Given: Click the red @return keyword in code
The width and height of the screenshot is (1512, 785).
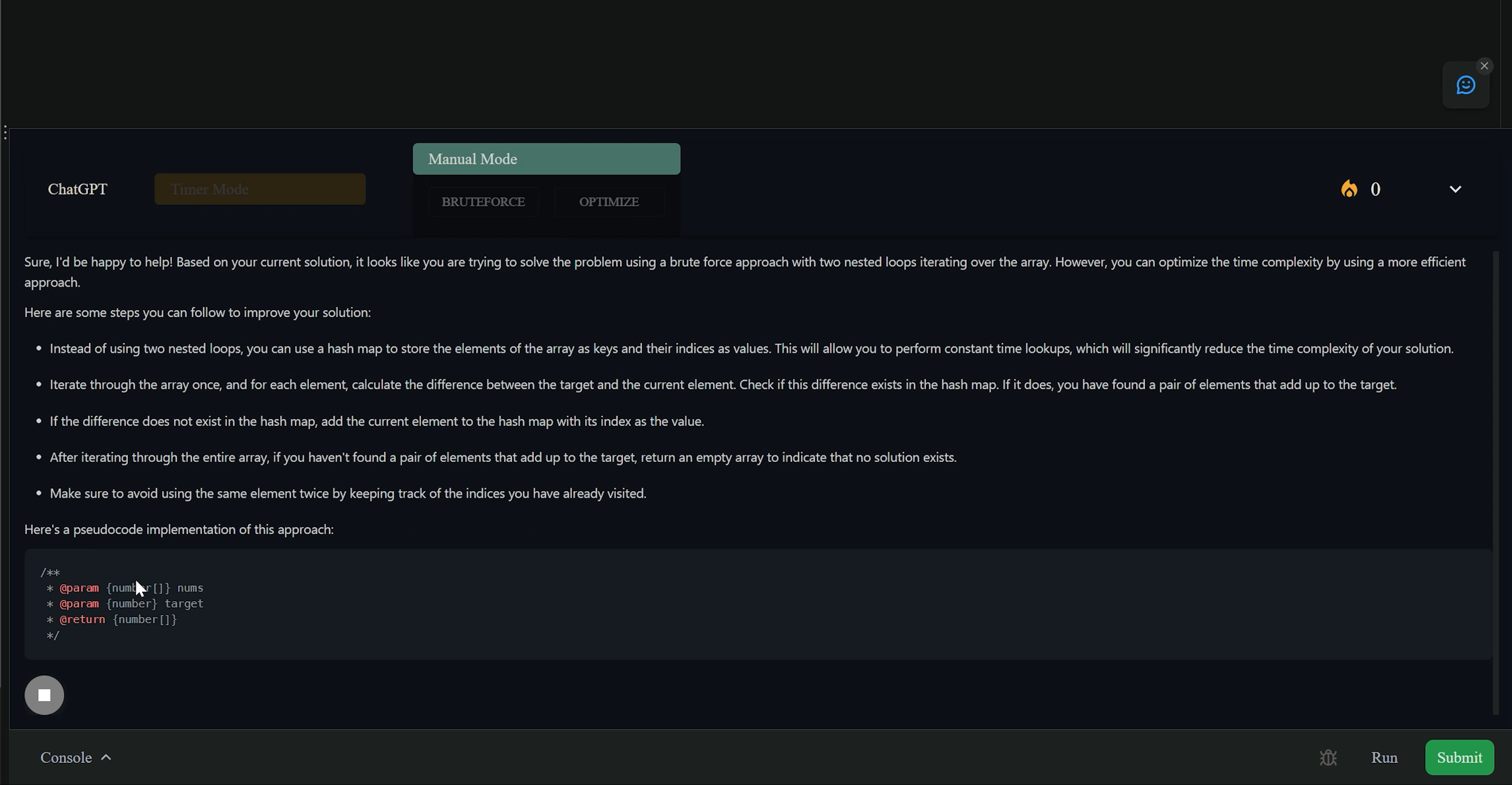Looking at the screenshot, I should (x=82, y=620).
